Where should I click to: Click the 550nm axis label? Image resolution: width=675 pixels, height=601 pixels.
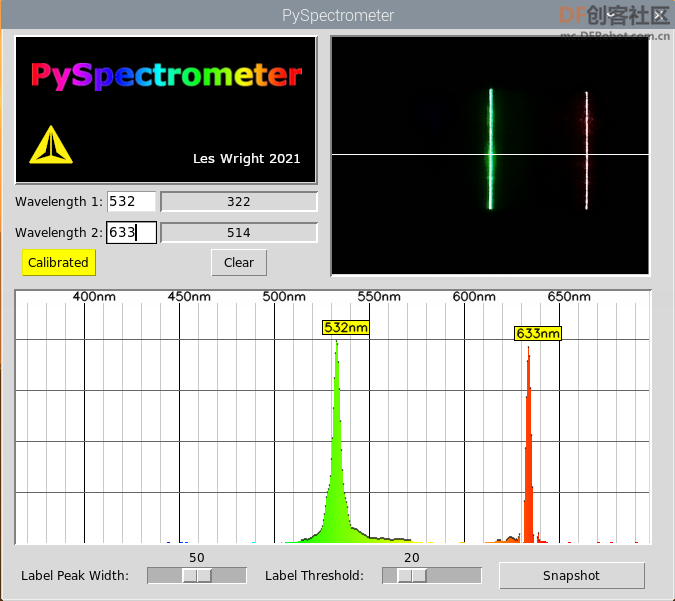(x=379, y=297)
